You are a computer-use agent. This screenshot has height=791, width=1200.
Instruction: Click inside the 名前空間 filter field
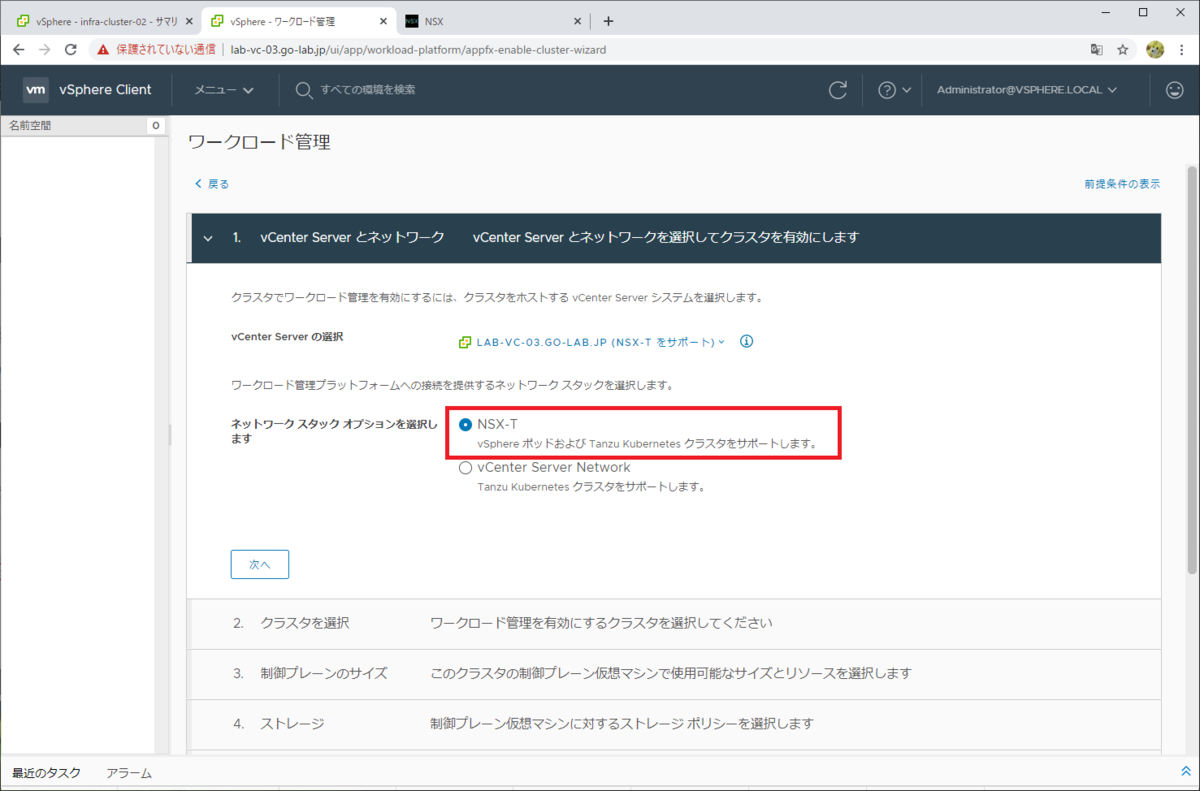pos(70,125)
